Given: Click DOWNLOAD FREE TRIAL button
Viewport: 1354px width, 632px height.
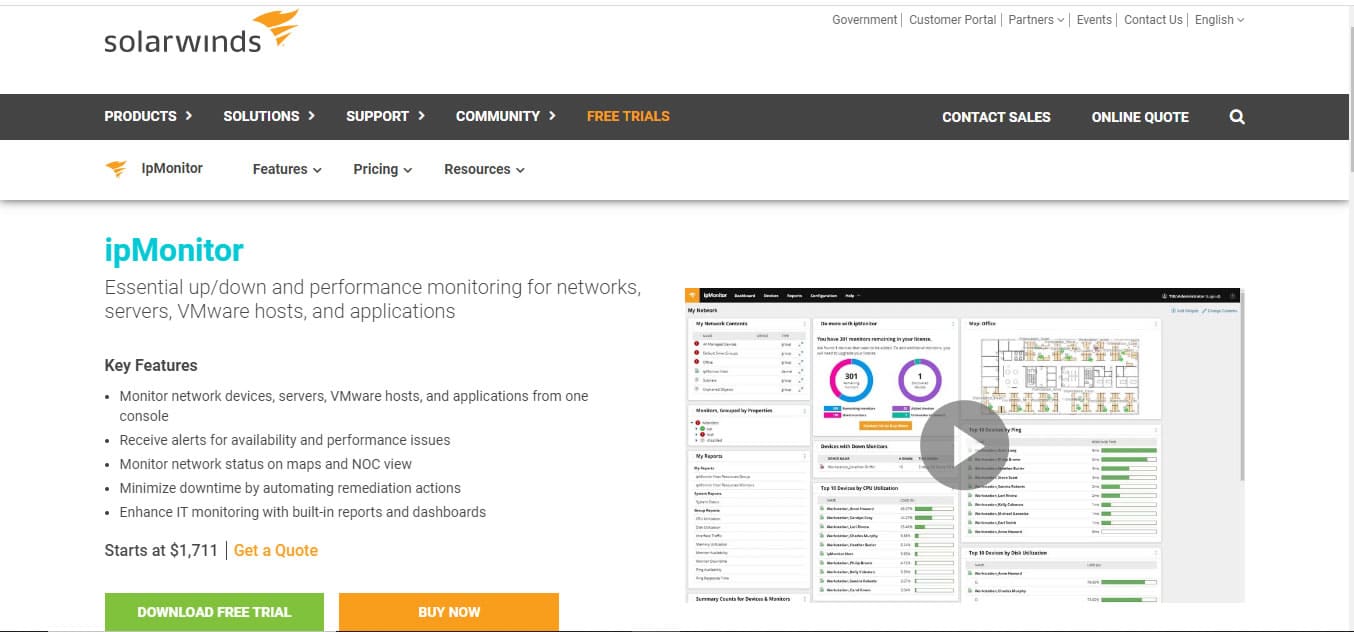Looking at the screenshot, I should [x=214, y=612].
